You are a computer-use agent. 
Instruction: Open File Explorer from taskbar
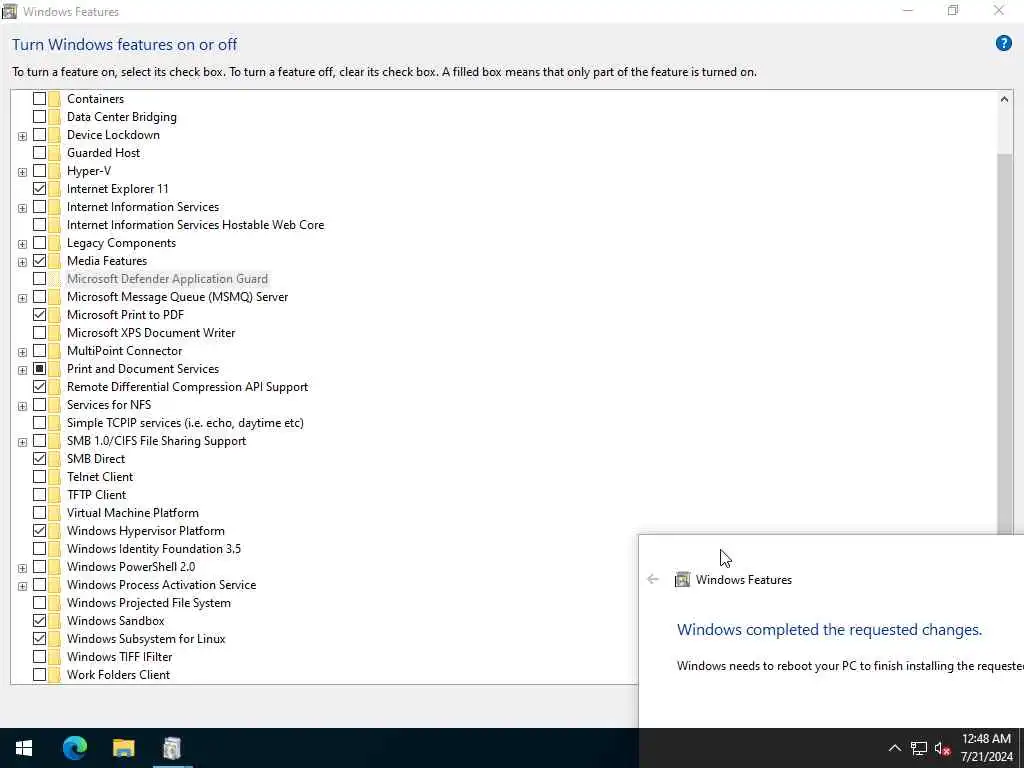[x=123, y=748]
